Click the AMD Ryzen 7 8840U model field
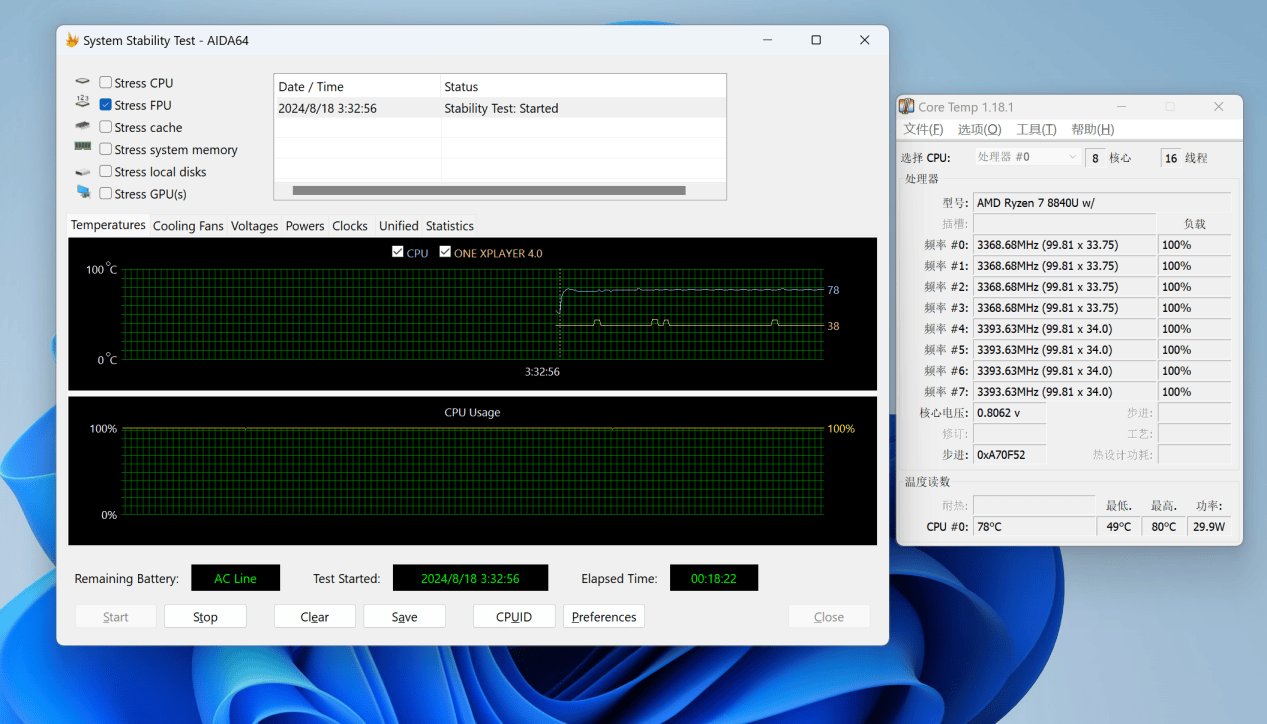The width and height of the screenshot is (1267, 724). 1102,203
